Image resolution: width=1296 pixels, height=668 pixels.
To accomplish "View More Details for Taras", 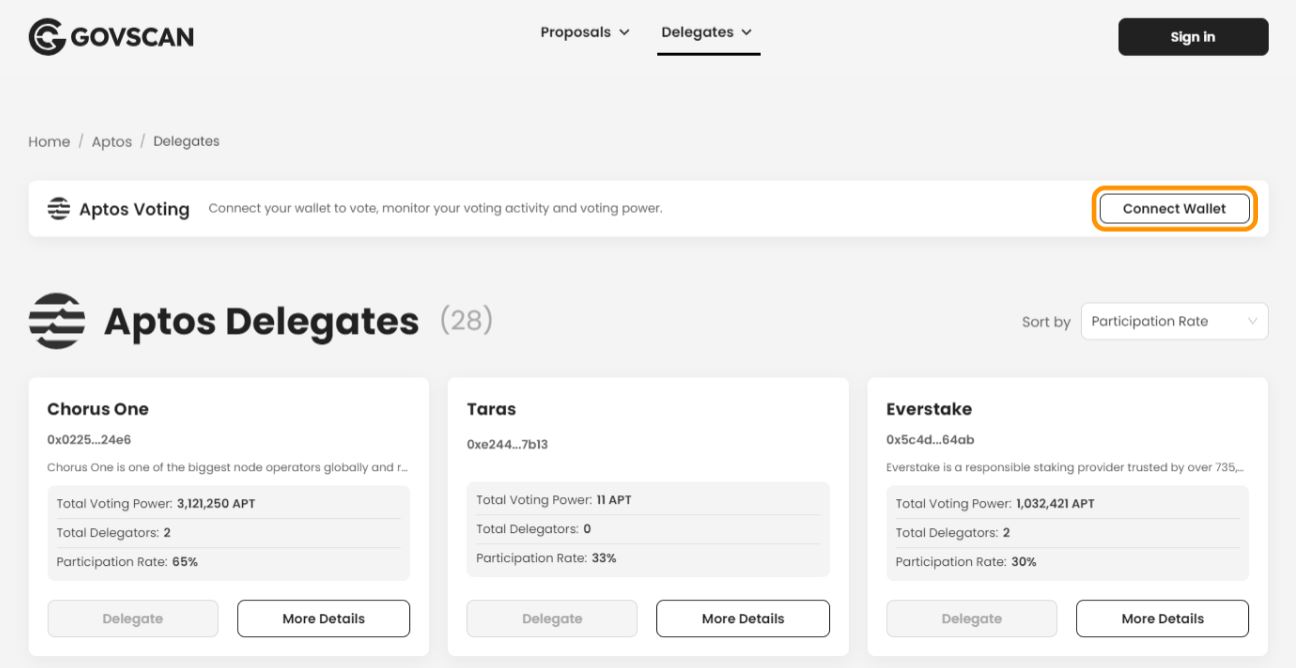I will click(x=742, y=618).
